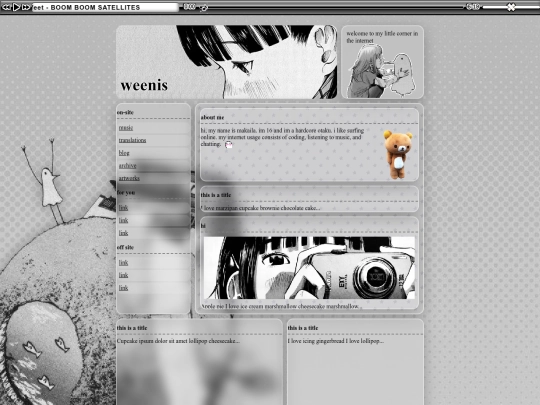
Task: Click the 'Cupcake ipsum dolor sit amet' text
Action: tap(178, 341)
